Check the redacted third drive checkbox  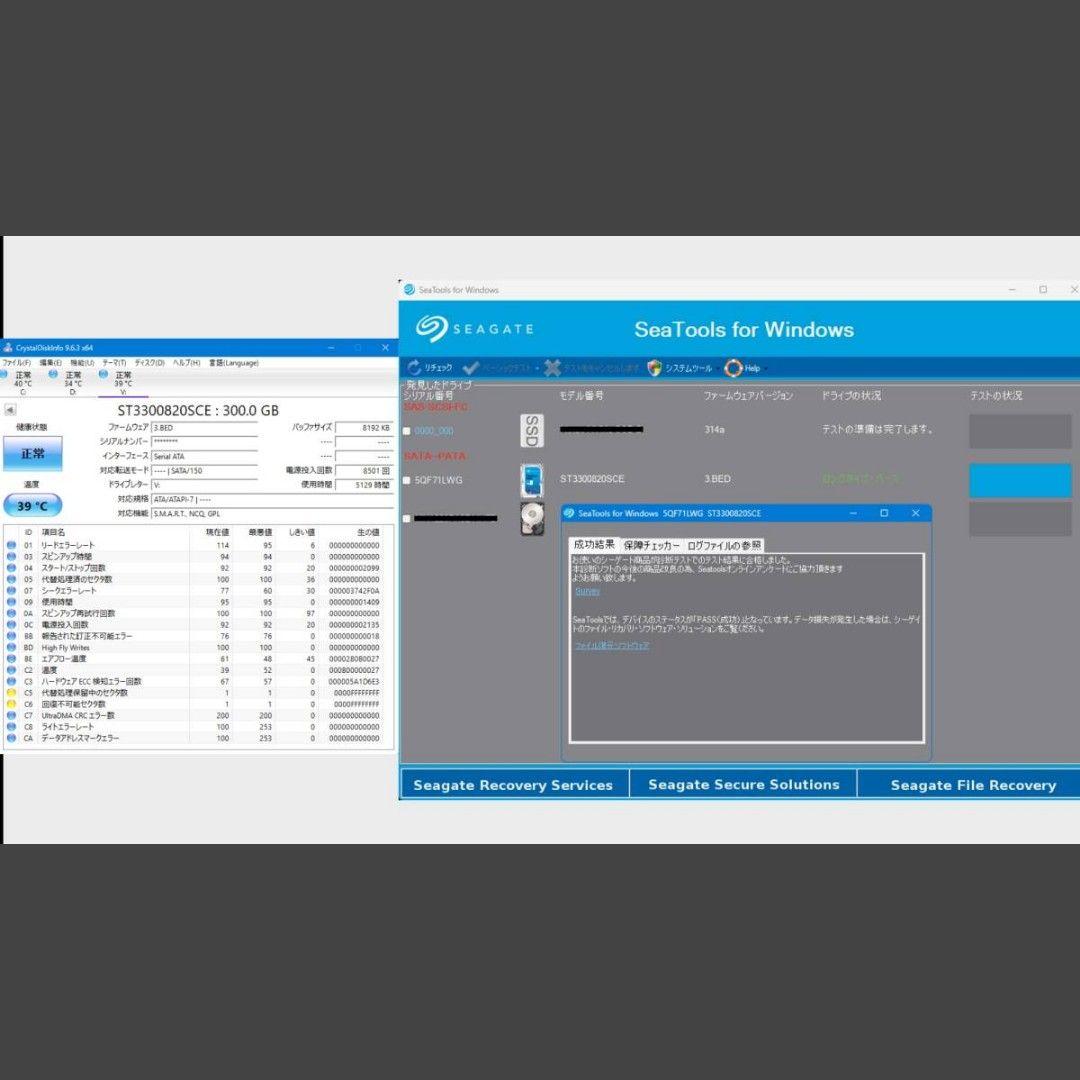pos(406,518)
